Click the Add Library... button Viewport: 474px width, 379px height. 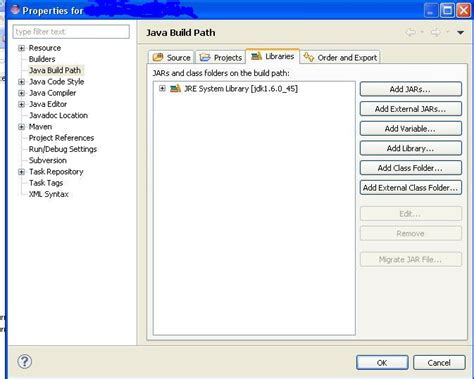[x=411, y=148]
